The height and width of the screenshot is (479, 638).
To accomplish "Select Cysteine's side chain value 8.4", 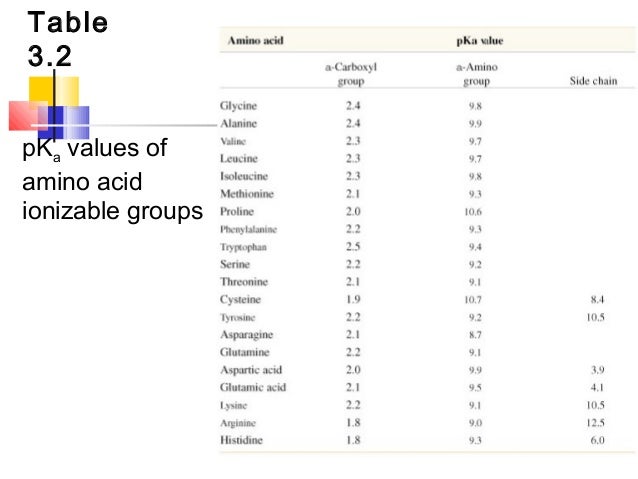I will [598, 299].
